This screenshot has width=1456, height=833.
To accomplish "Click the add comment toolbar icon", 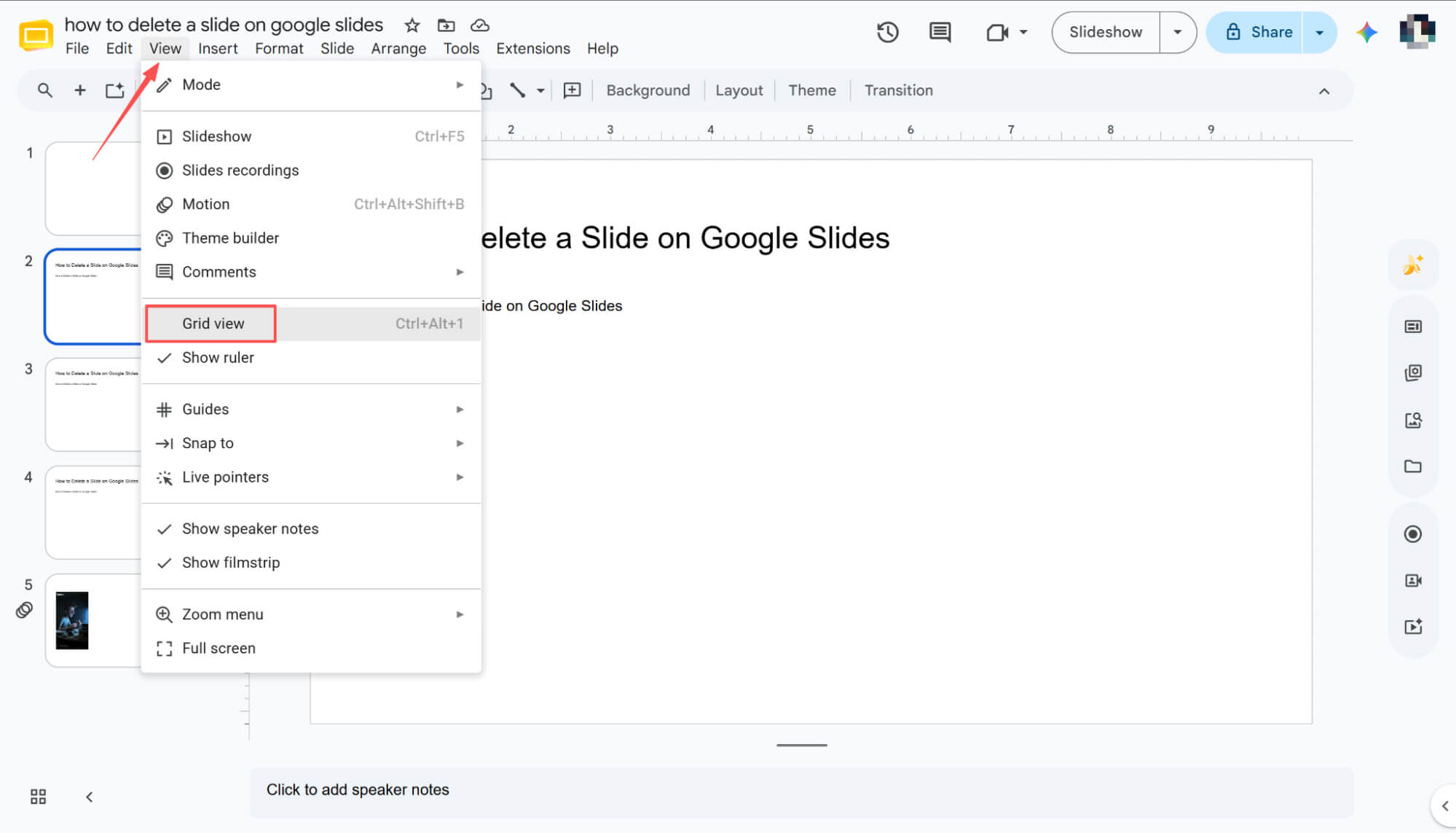I will point(572,90).
